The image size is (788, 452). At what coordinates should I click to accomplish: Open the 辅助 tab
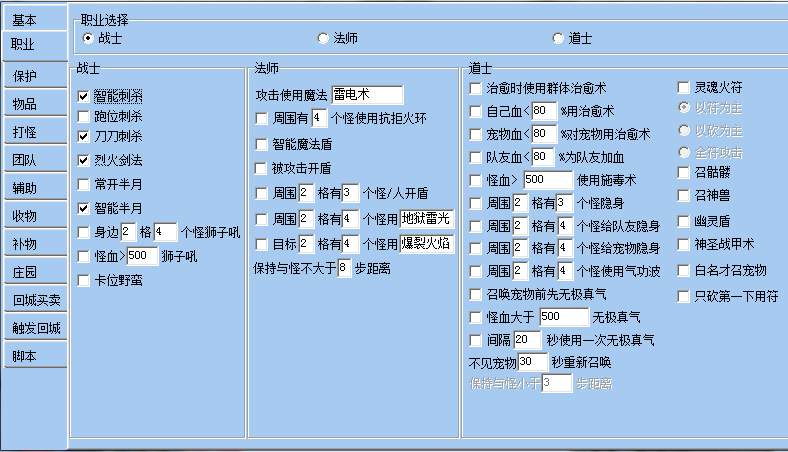(35, 188)
